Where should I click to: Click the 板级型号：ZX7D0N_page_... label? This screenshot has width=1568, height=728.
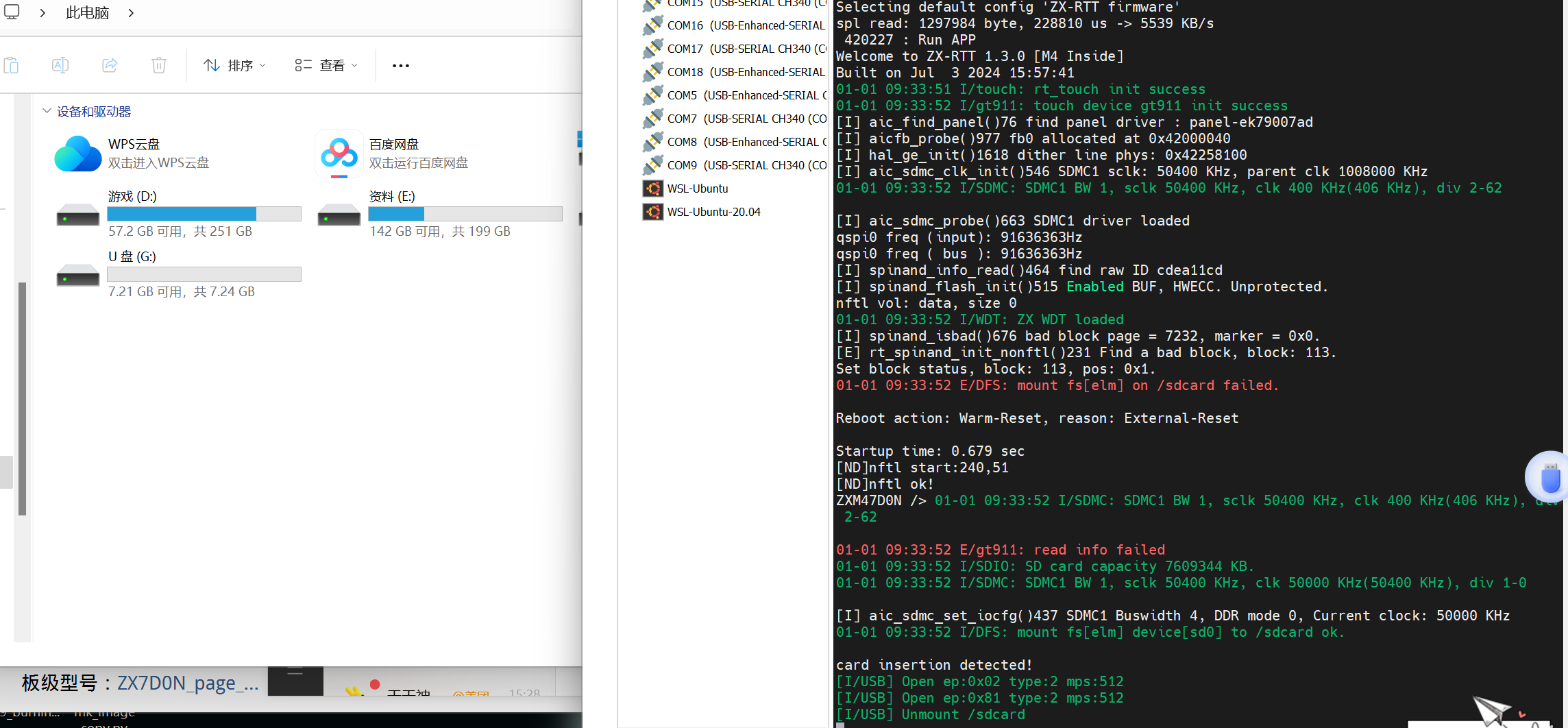click(140, 683)
